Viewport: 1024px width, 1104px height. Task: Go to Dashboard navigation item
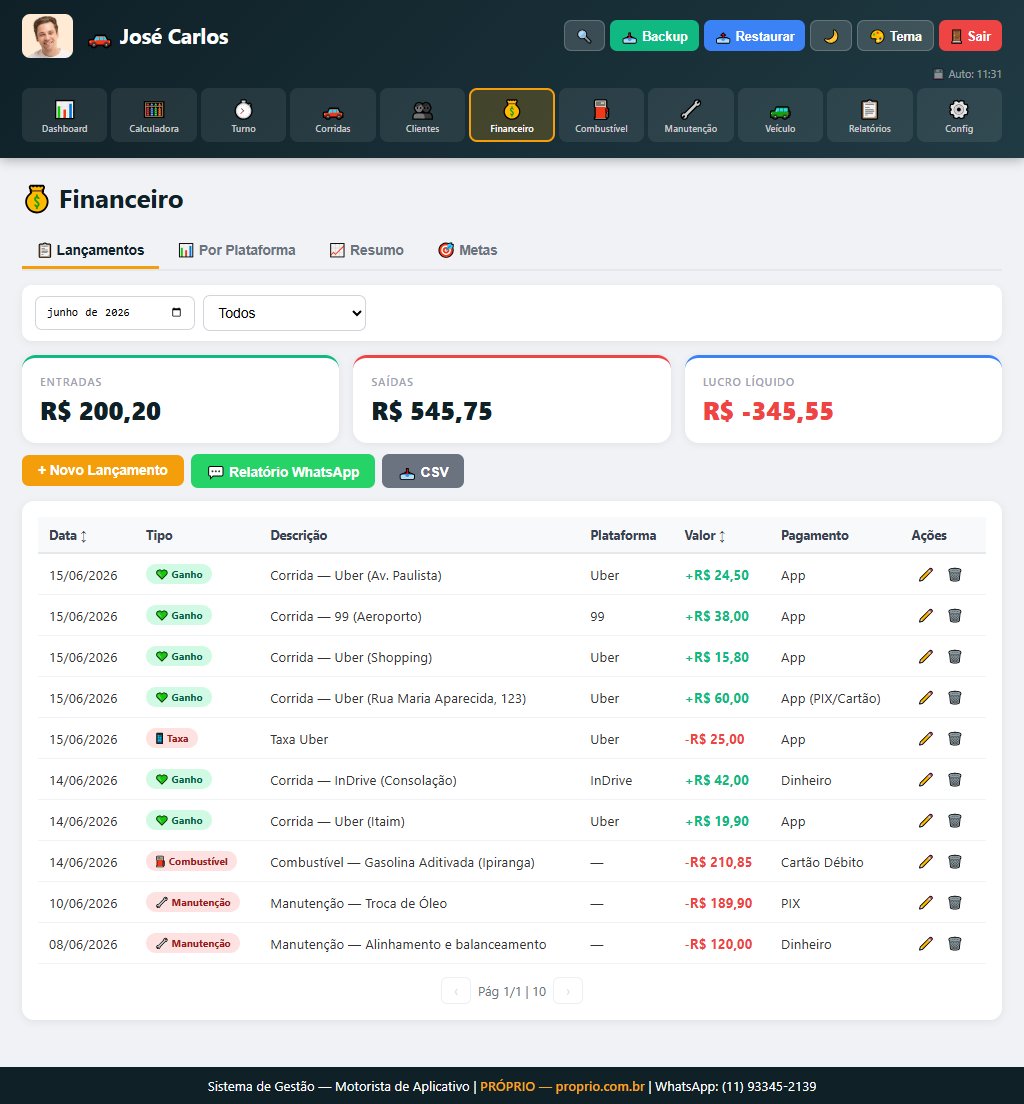64,115
